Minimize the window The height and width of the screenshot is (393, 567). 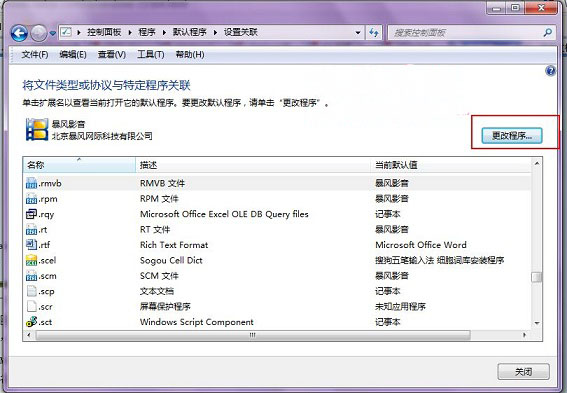tap(497, 7)
